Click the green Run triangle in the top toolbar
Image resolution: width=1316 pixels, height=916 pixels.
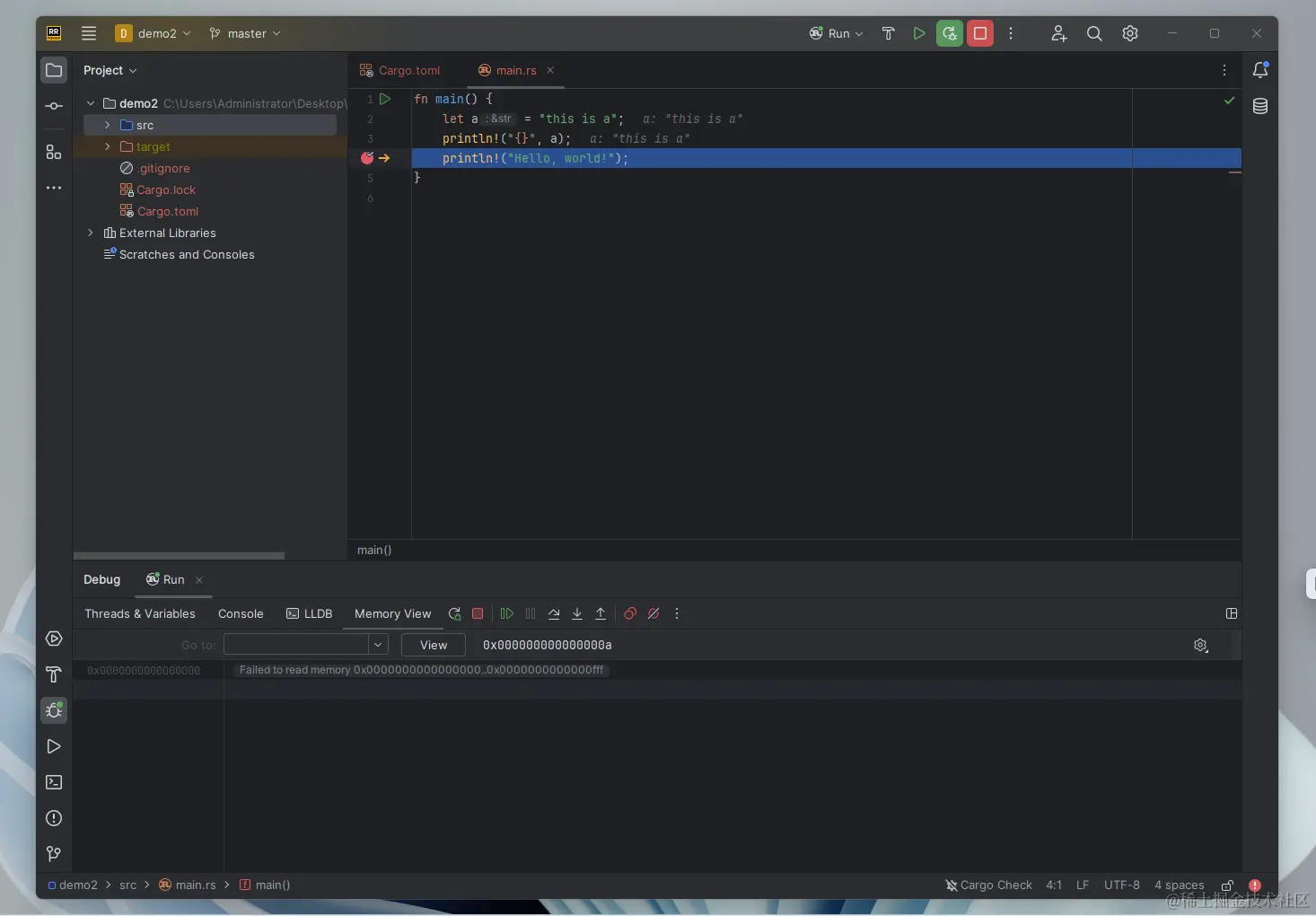[918, 33]
